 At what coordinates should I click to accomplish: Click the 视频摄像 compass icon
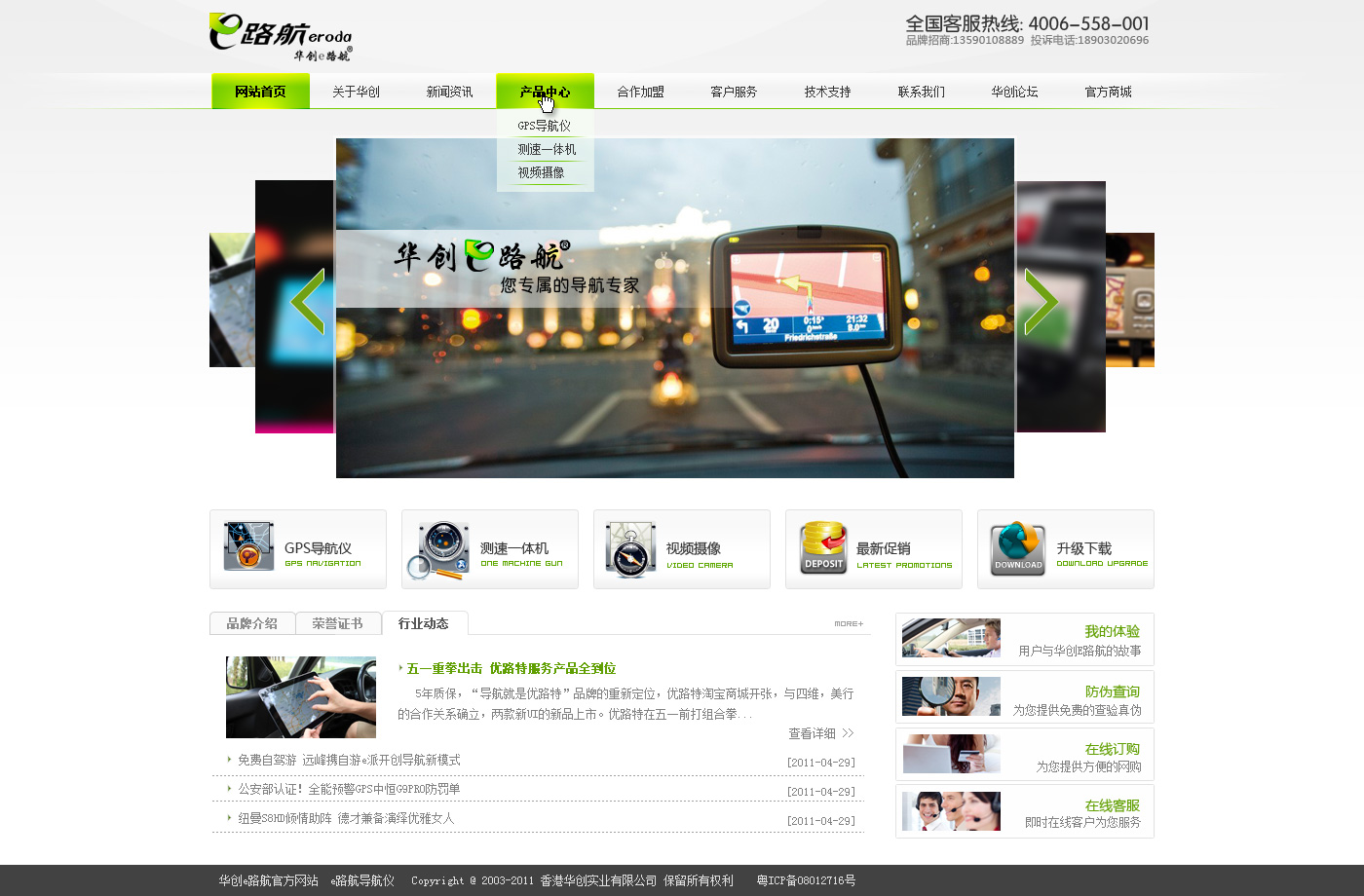tap(629, 549)
